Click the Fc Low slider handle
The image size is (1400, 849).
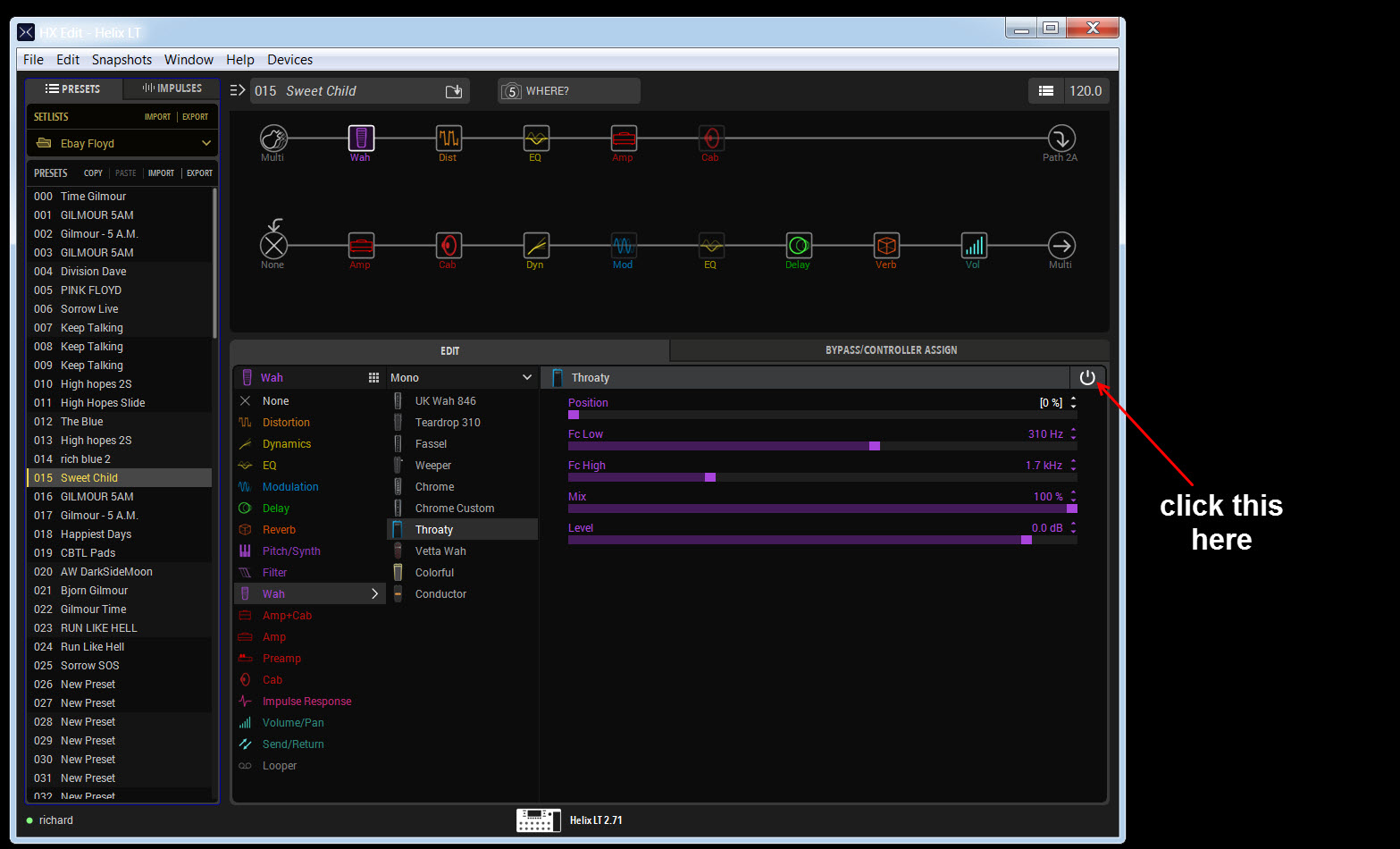875,446
